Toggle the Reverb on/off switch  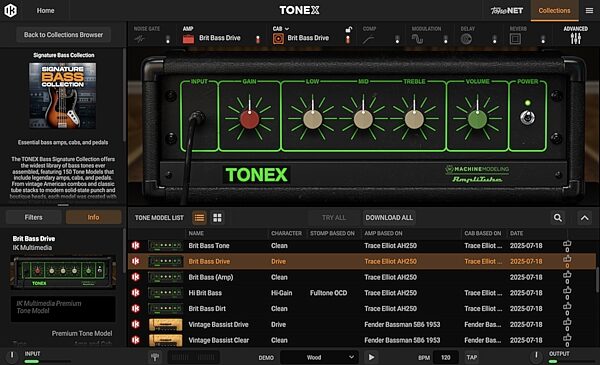point(543,39)
